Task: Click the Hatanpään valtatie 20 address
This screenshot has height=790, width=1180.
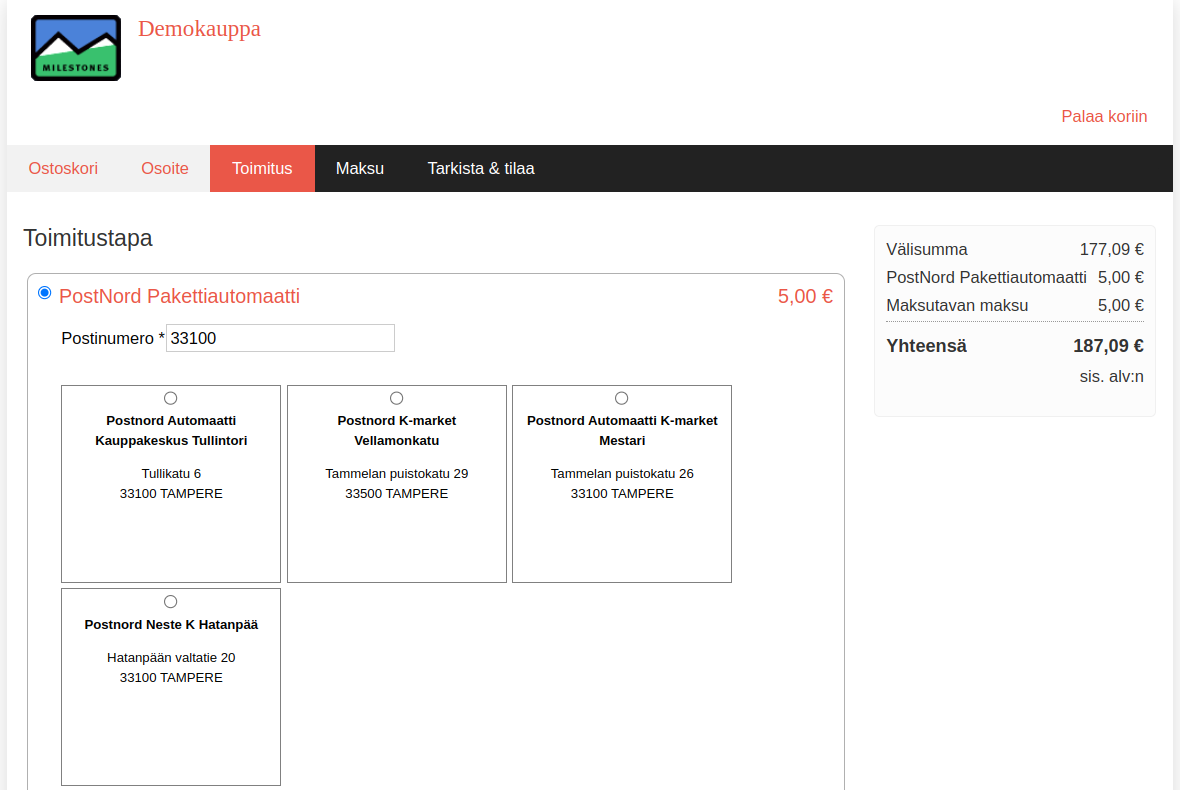Action: [x=171, y=658]
